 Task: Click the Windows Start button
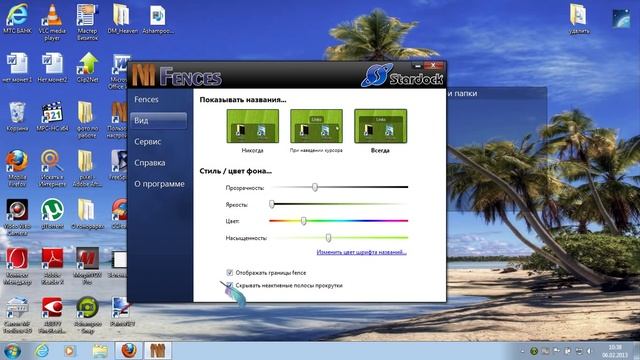tap(12, 351)
